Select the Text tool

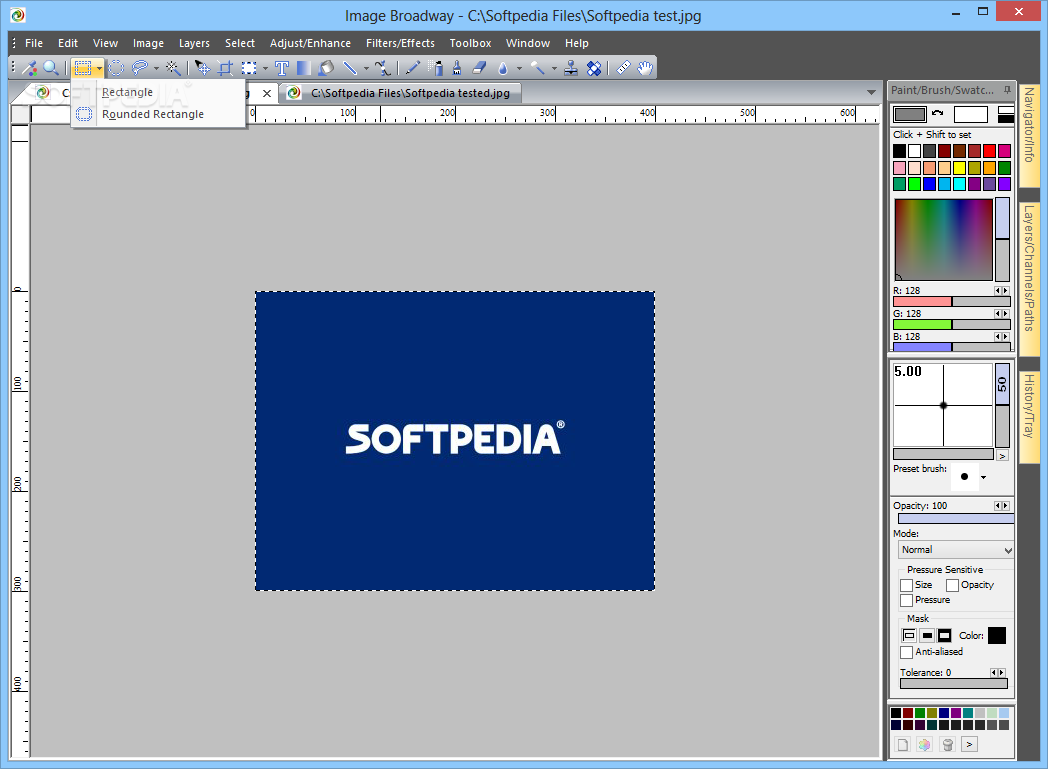(281, 67)
